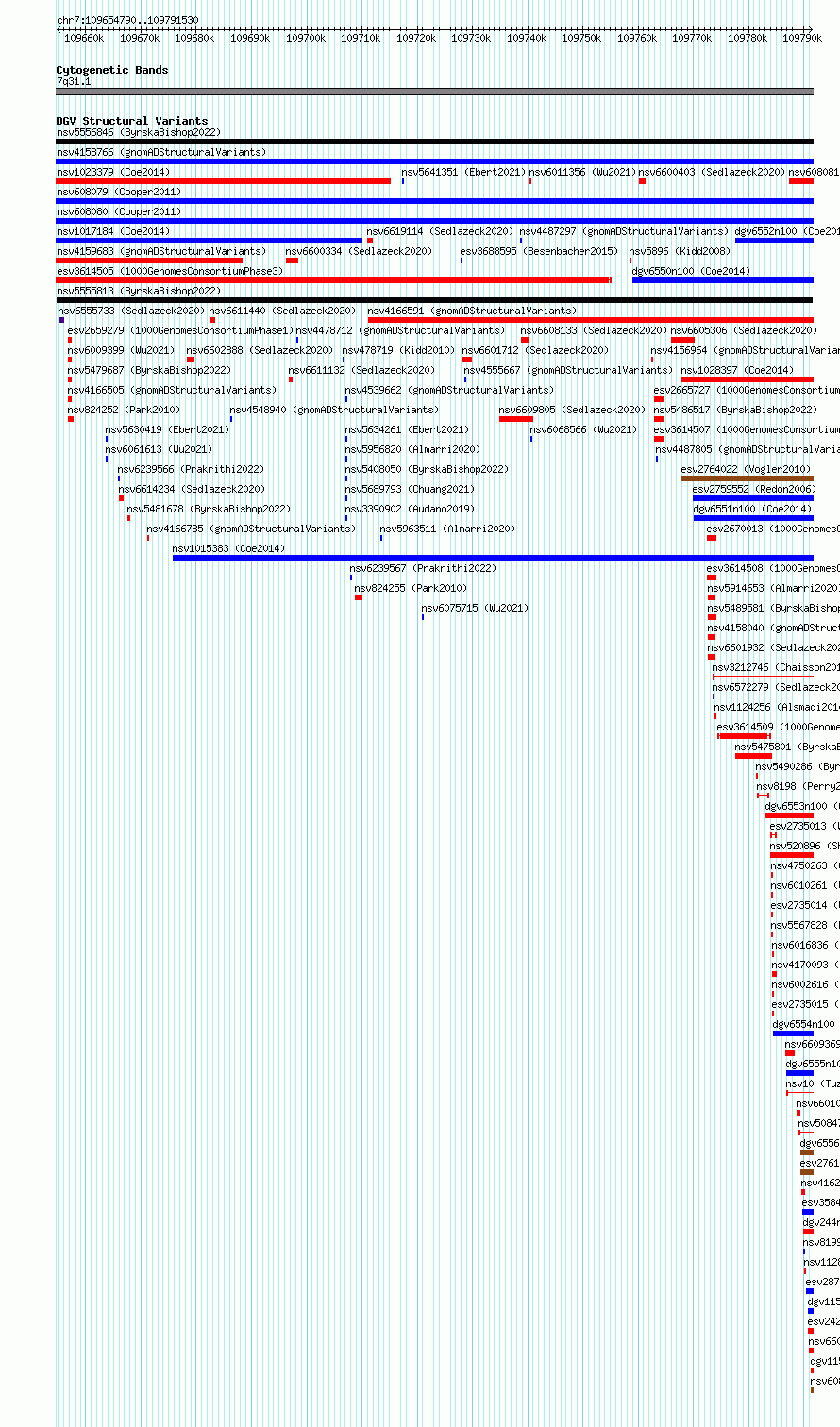Image resolution: width=840 pixels, height=1427 pixels.
Task: Open nsv4555667 (gnomADStructuralVariants) details
Action: pos(569,370)
